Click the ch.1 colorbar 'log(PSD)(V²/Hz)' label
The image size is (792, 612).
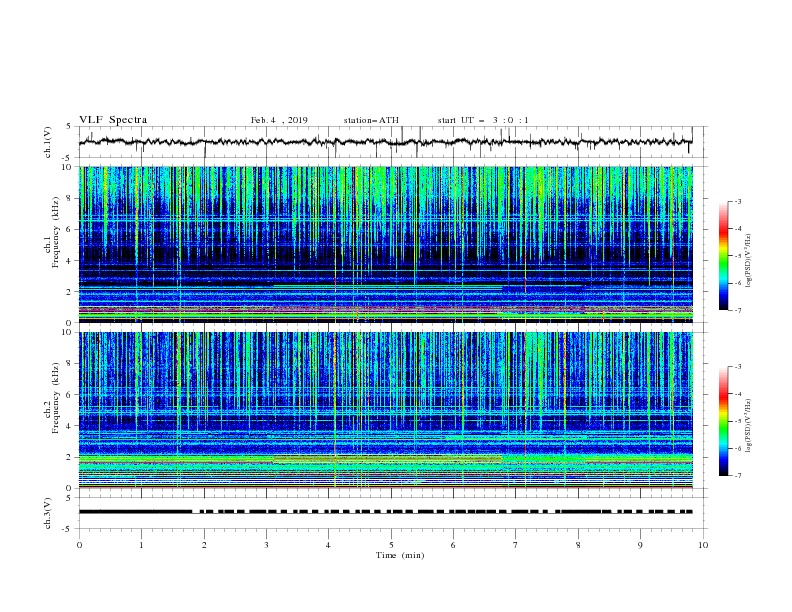[x=748, y=261]
